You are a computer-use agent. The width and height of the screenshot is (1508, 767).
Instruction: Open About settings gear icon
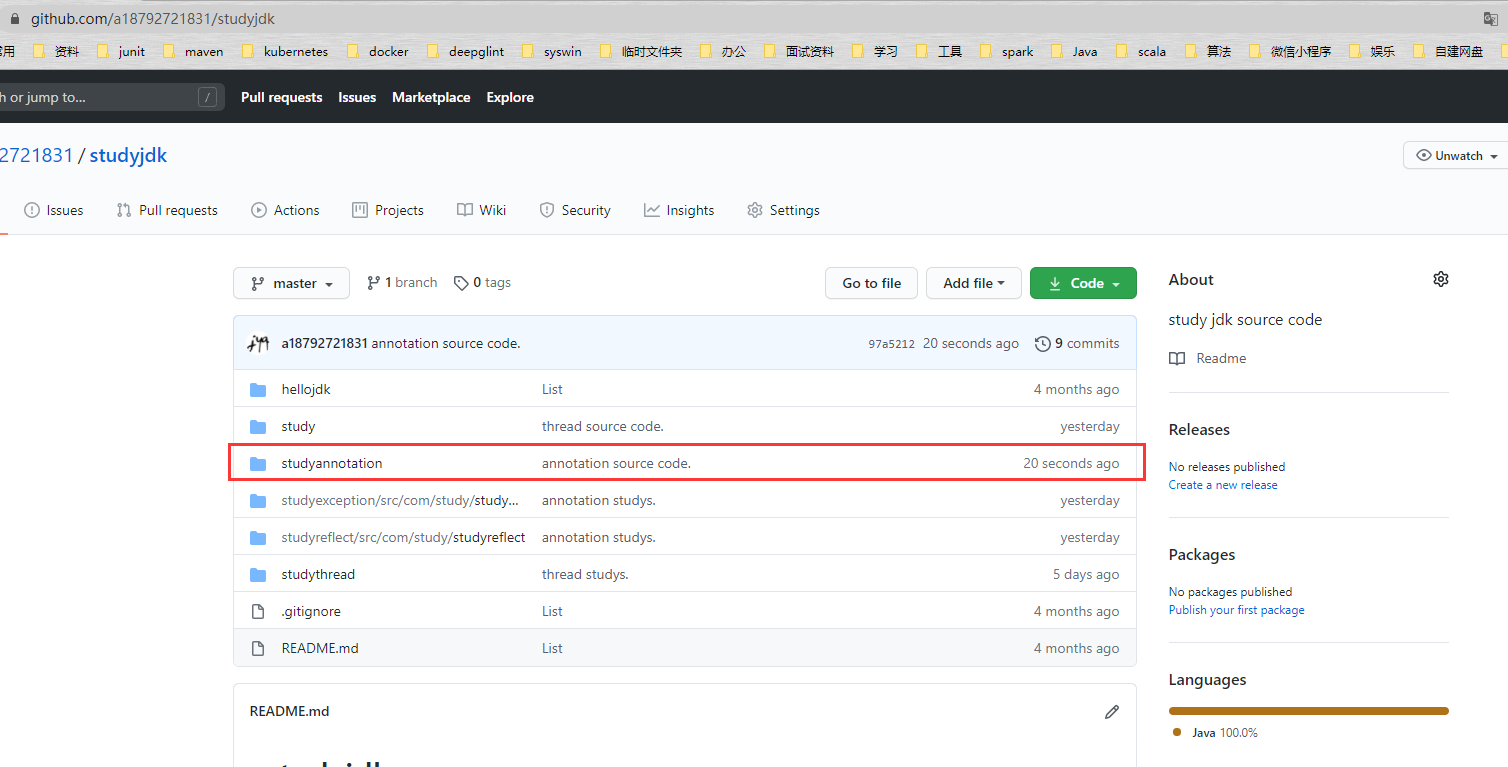click(x=1440, y=279)
